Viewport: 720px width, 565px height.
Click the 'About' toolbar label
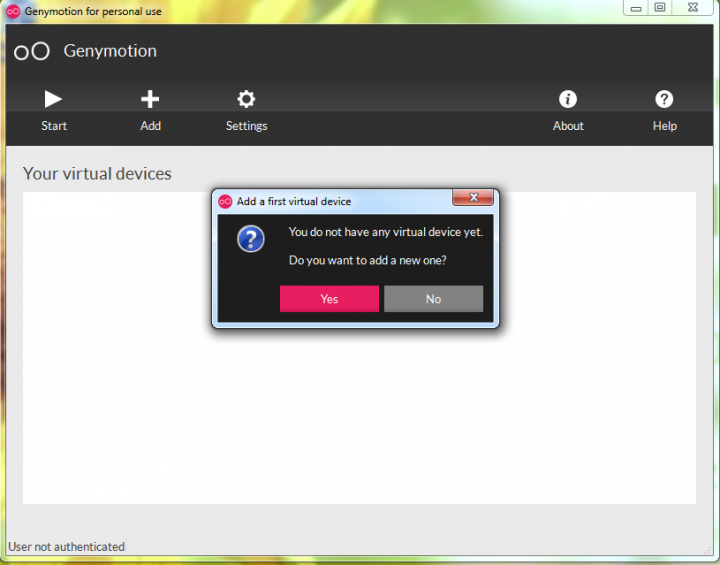568,126
